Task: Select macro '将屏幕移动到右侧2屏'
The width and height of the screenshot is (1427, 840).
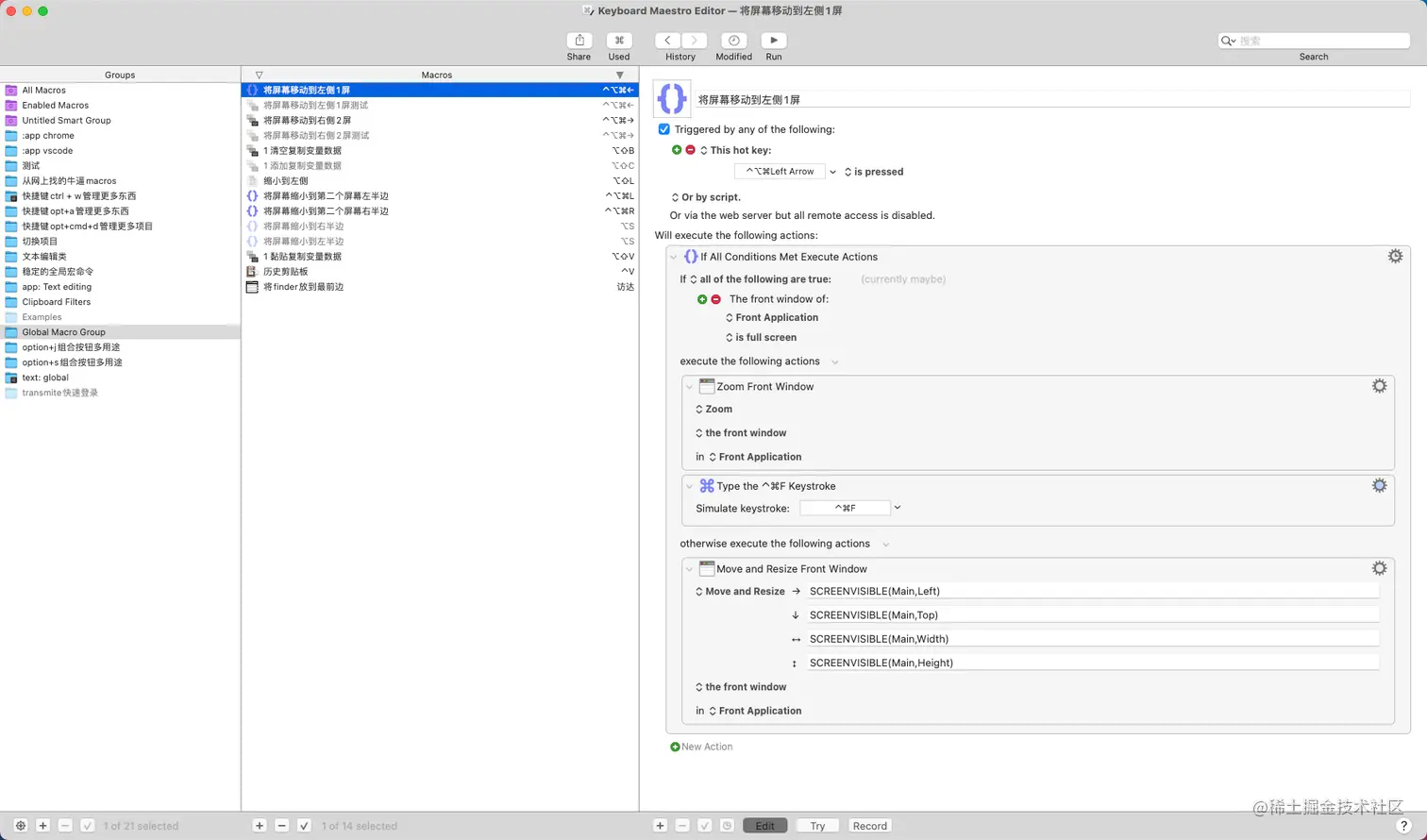Action: [440, 121]
